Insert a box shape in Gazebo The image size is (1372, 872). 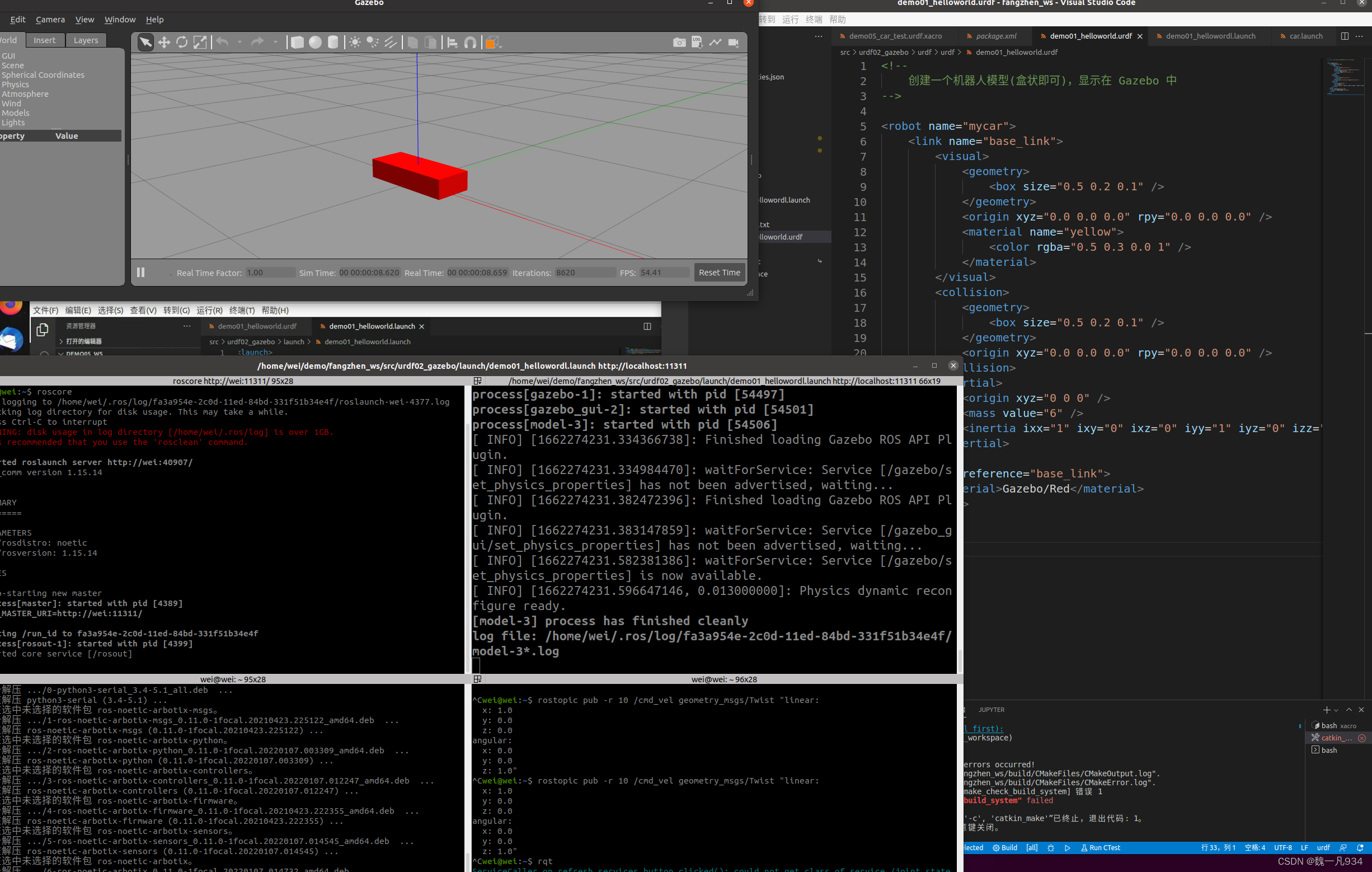tap(297, 43)
